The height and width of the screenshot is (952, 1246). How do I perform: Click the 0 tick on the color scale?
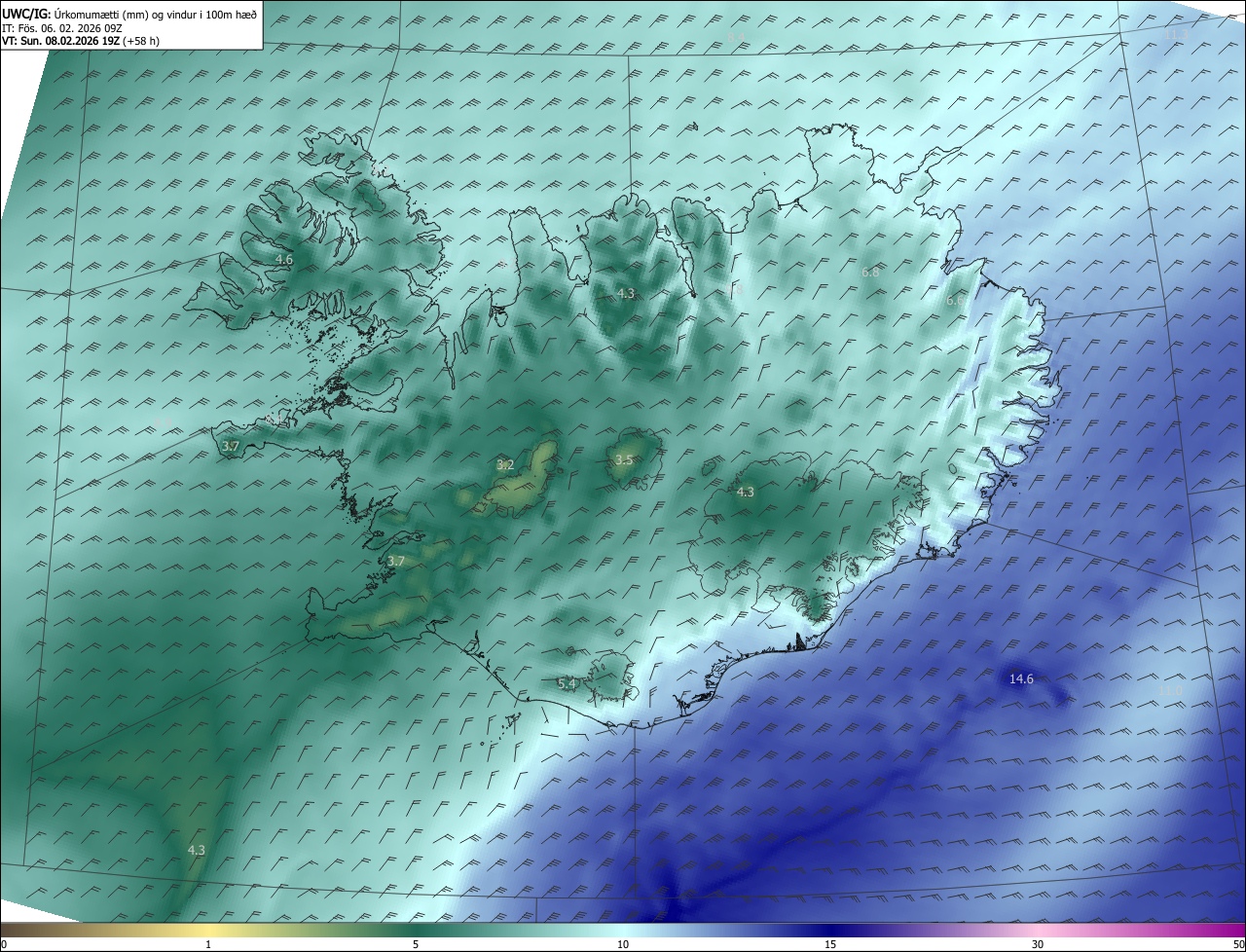tap(4, 944)
